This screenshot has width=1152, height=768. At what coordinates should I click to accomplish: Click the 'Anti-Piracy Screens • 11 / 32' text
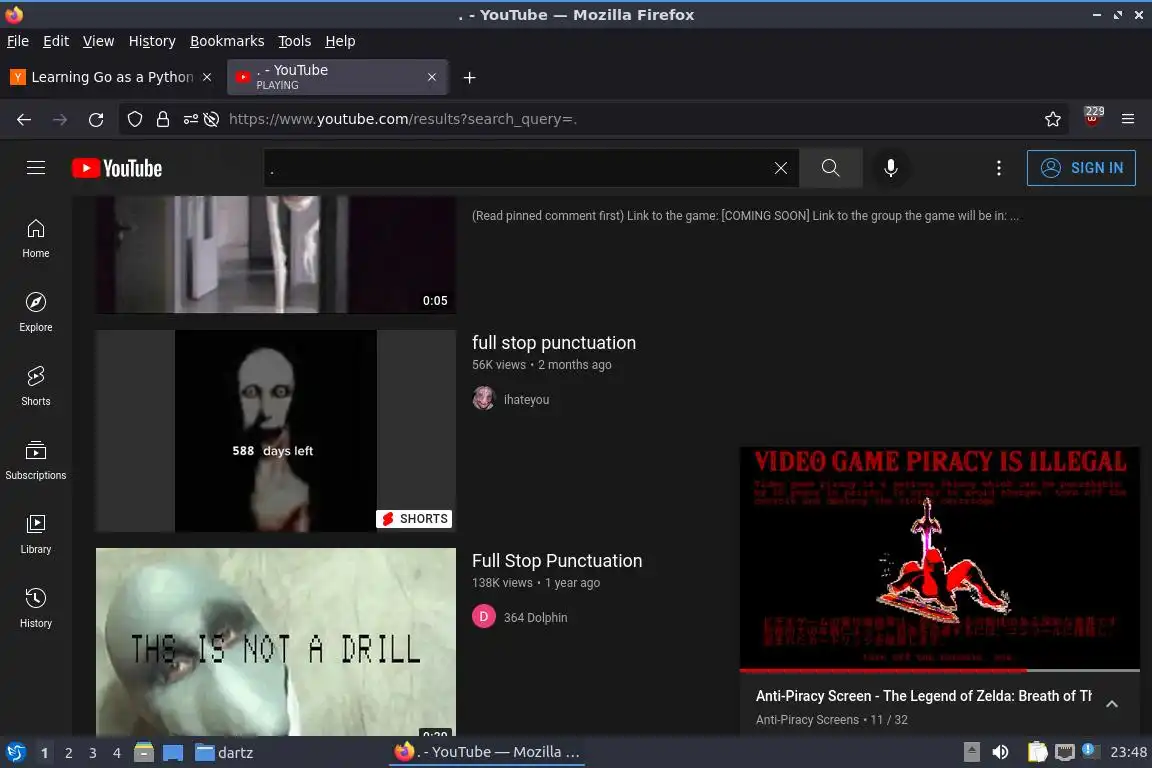(x=832, y=719)
